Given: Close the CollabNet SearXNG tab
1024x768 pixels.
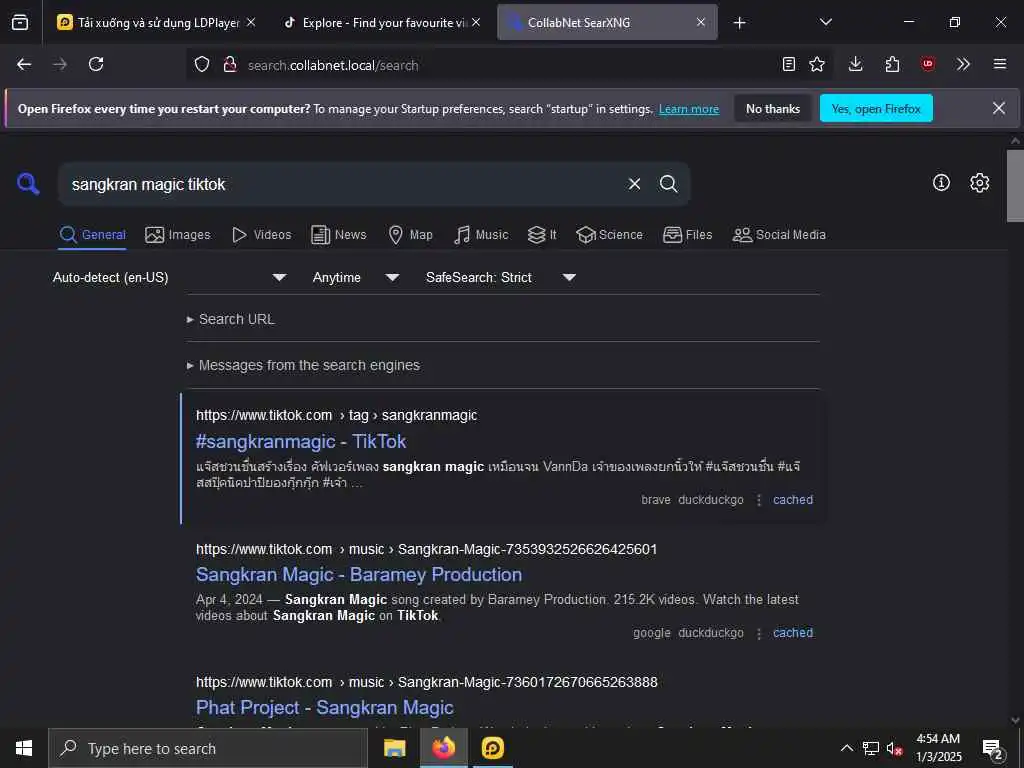Looking at the screenshot, I should (x=701, y=22).
